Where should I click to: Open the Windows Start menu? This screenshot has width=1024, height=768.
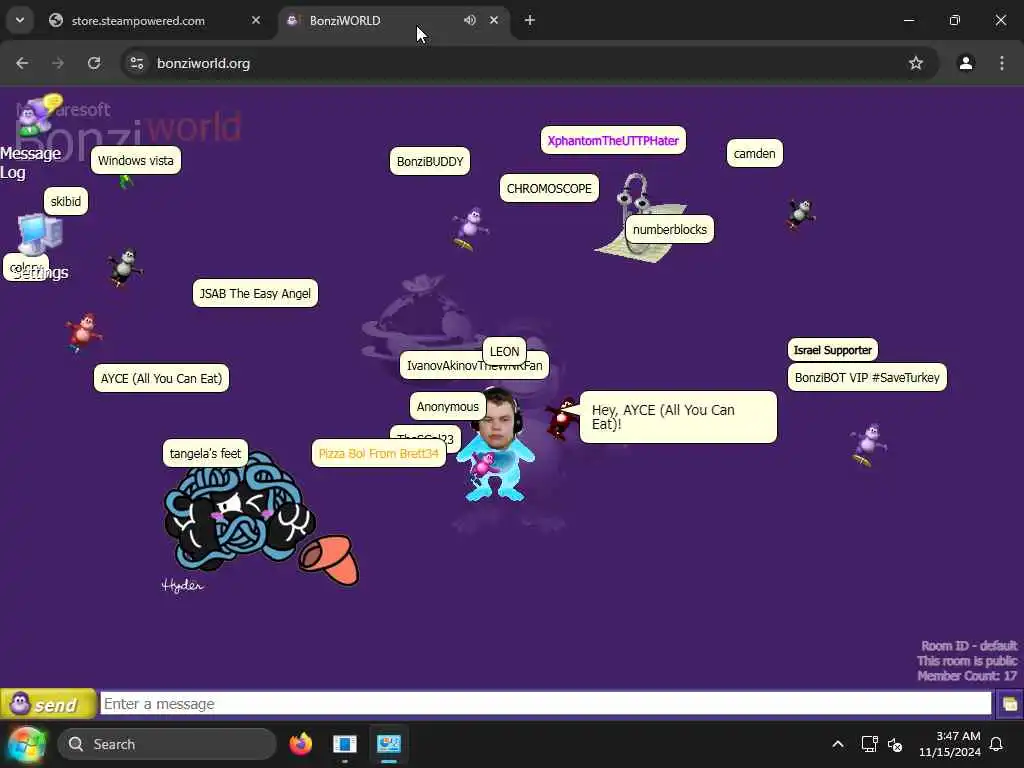coord(27,744)
